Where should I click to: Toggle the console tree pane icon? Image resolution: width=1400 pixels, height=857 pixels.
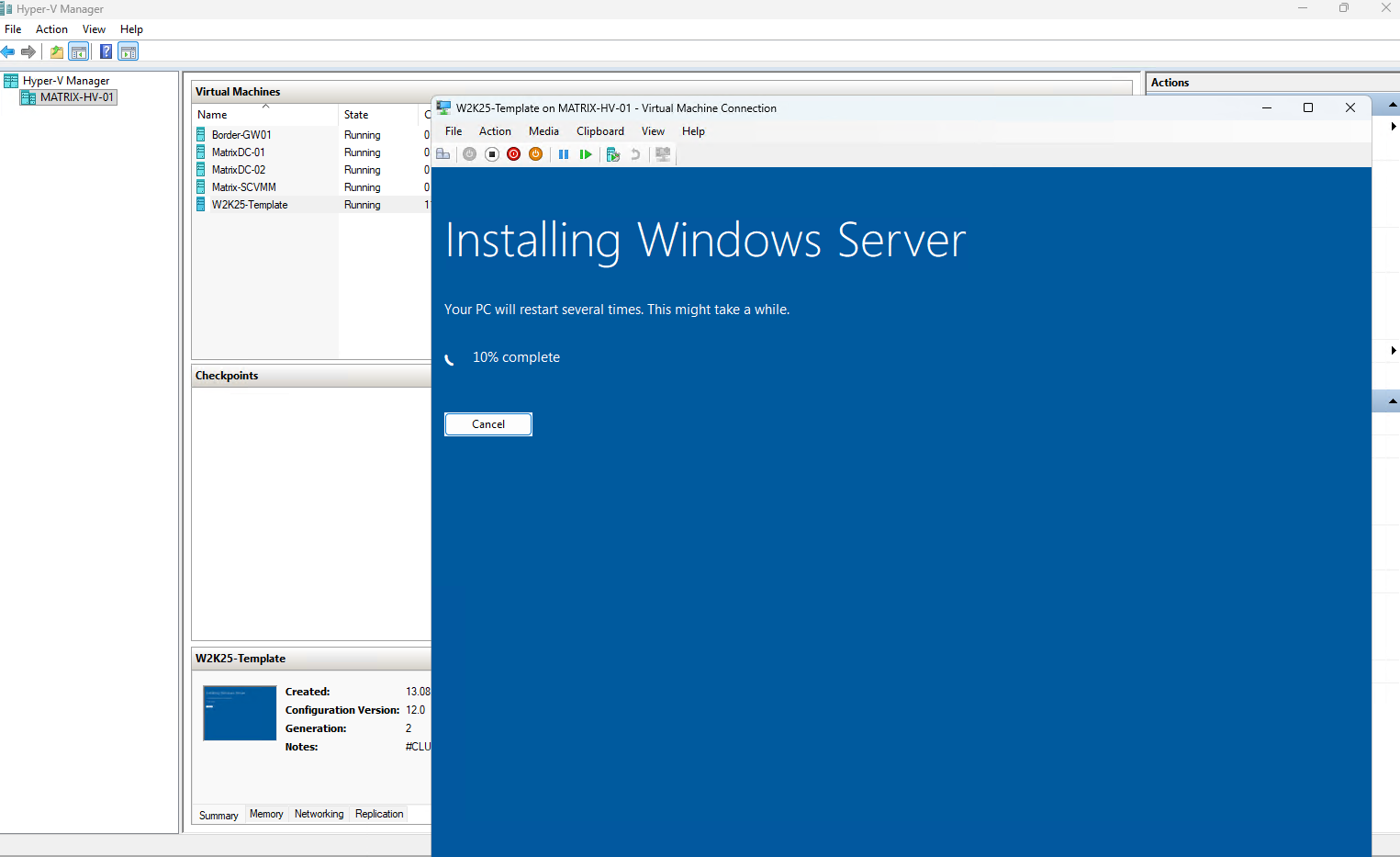click(80, 51)
